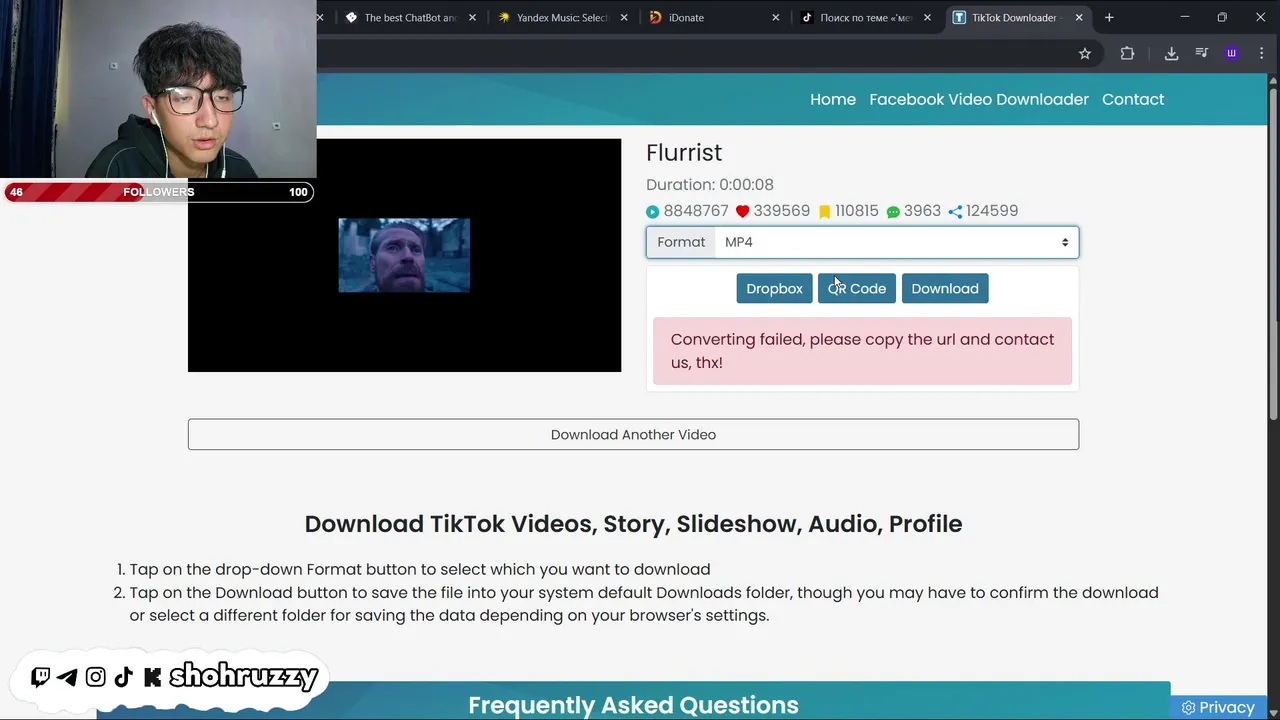
Task: Click the red heart likes icon
Action: pos(742,211)
